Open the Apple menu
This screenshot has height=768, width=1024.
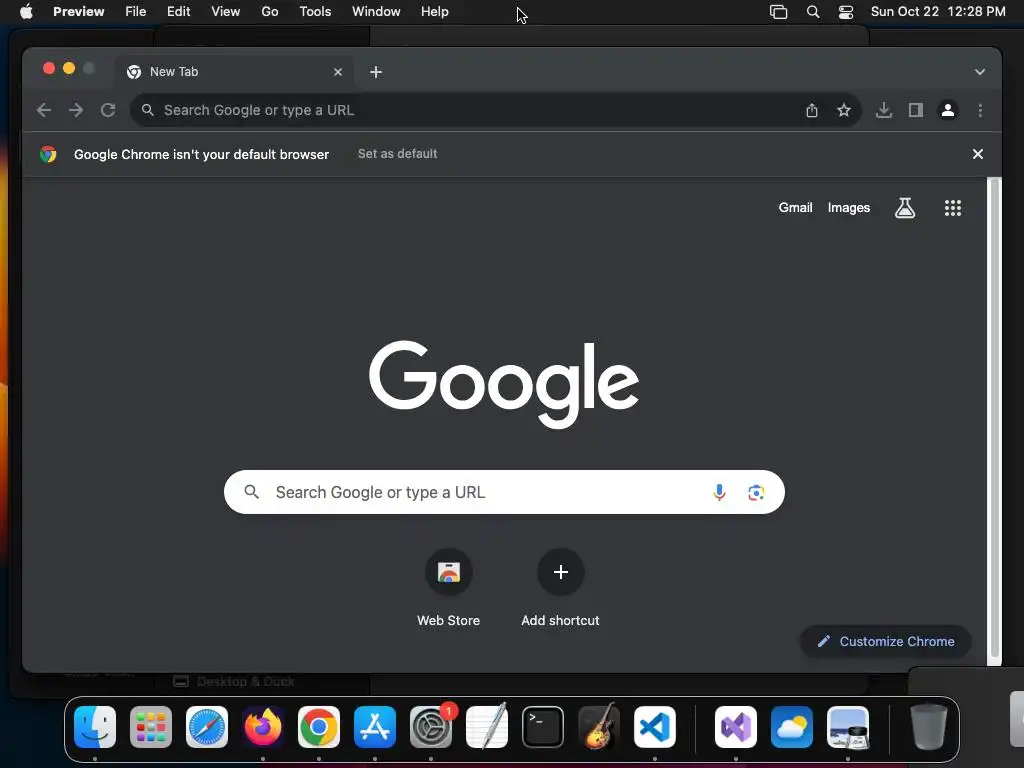(26, 12)
